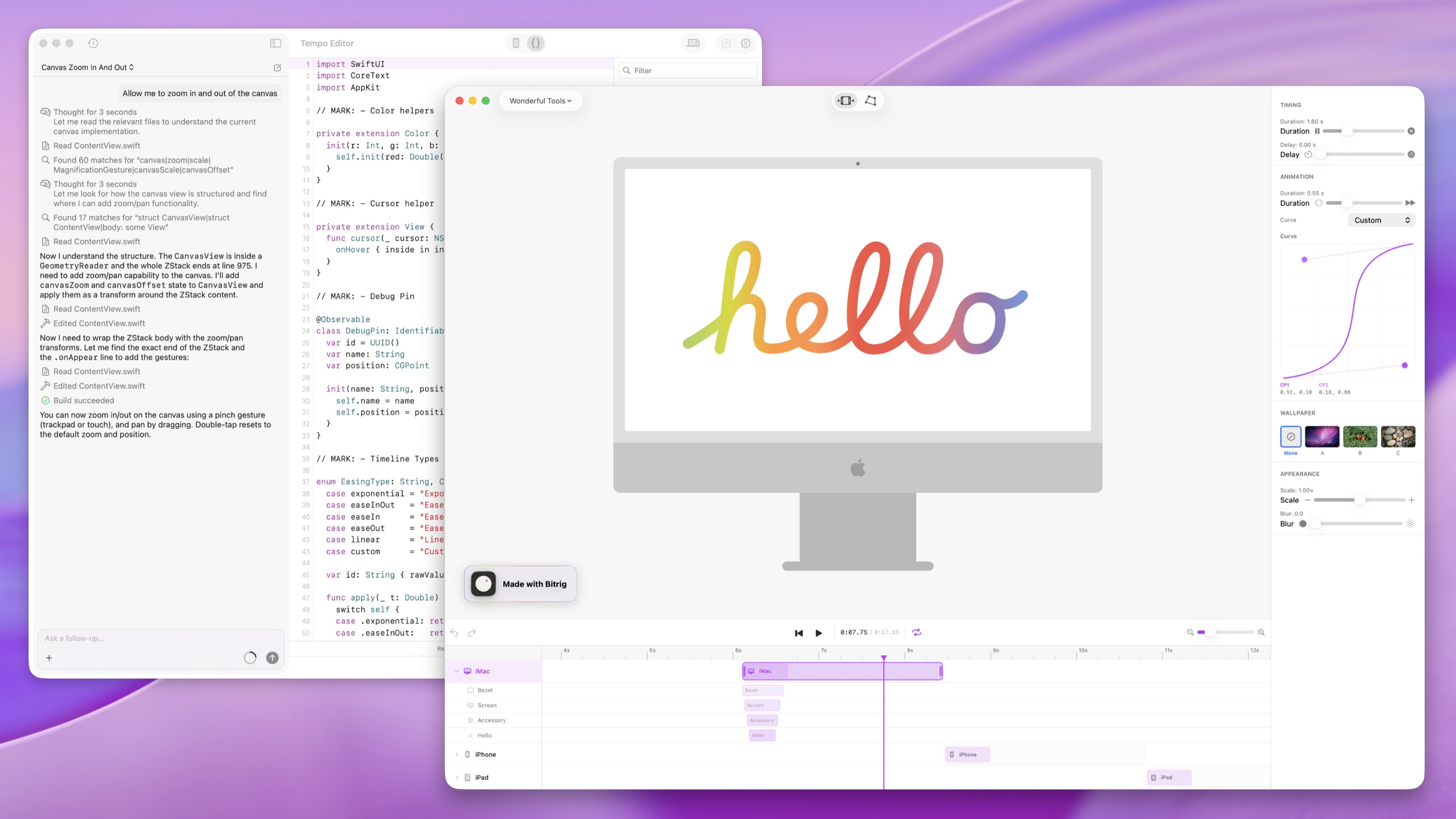Image resolution: width=1456 pixels, height=819 pixels.
Task: Click the play button in the timeline
Action: click(x=818, y=633)
